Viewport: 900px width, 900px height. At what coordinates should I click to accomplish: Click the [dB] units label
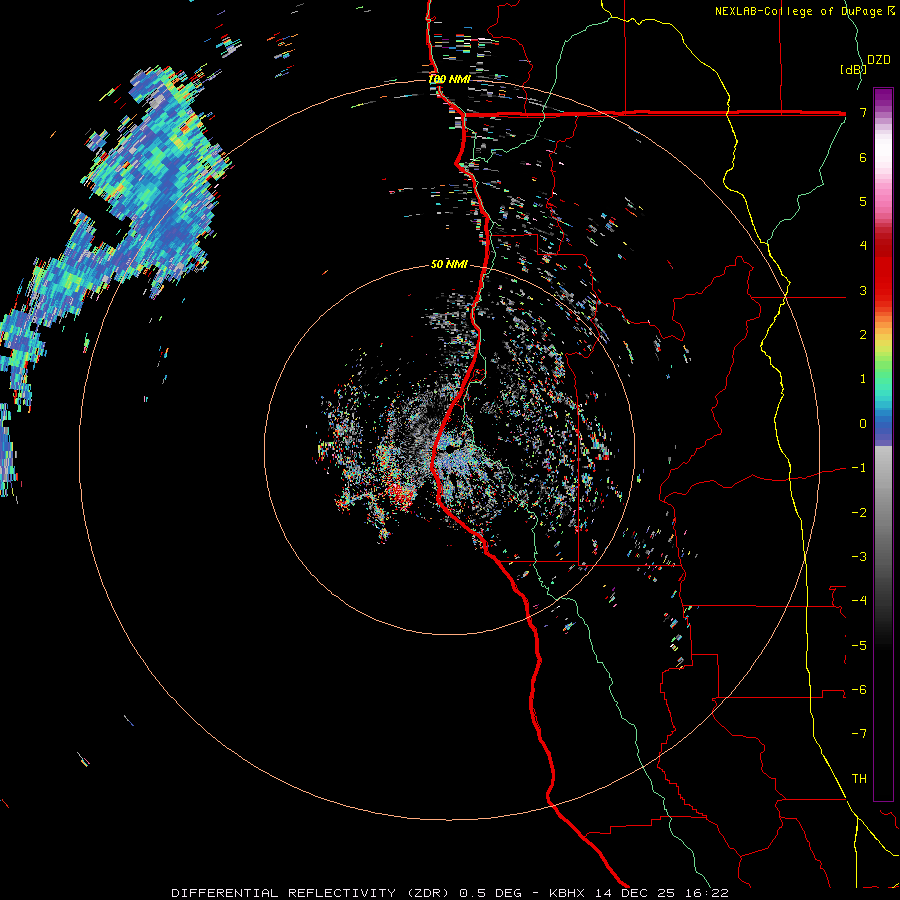click(853, 69)
